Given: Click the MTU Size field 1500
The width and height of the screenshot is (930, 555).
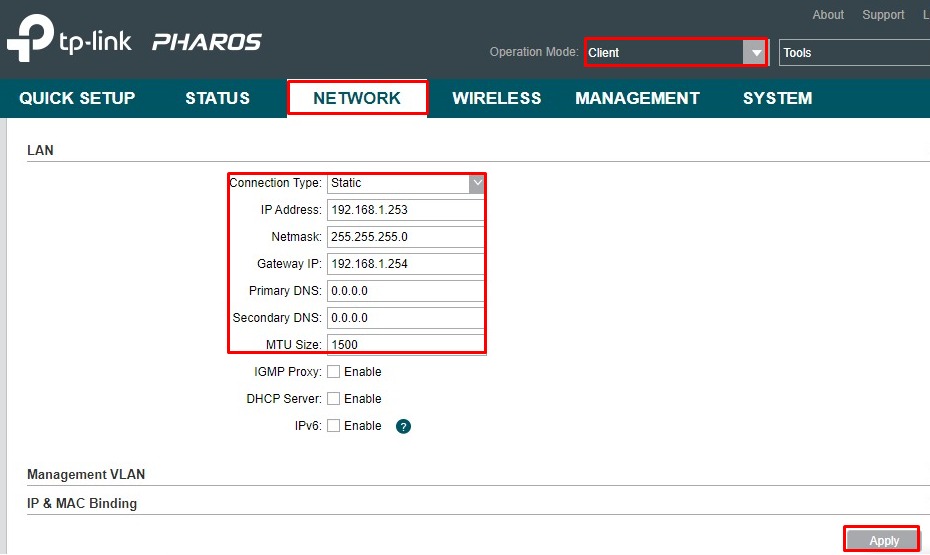Looking at the screenshot, I should [x=406, y=345].
